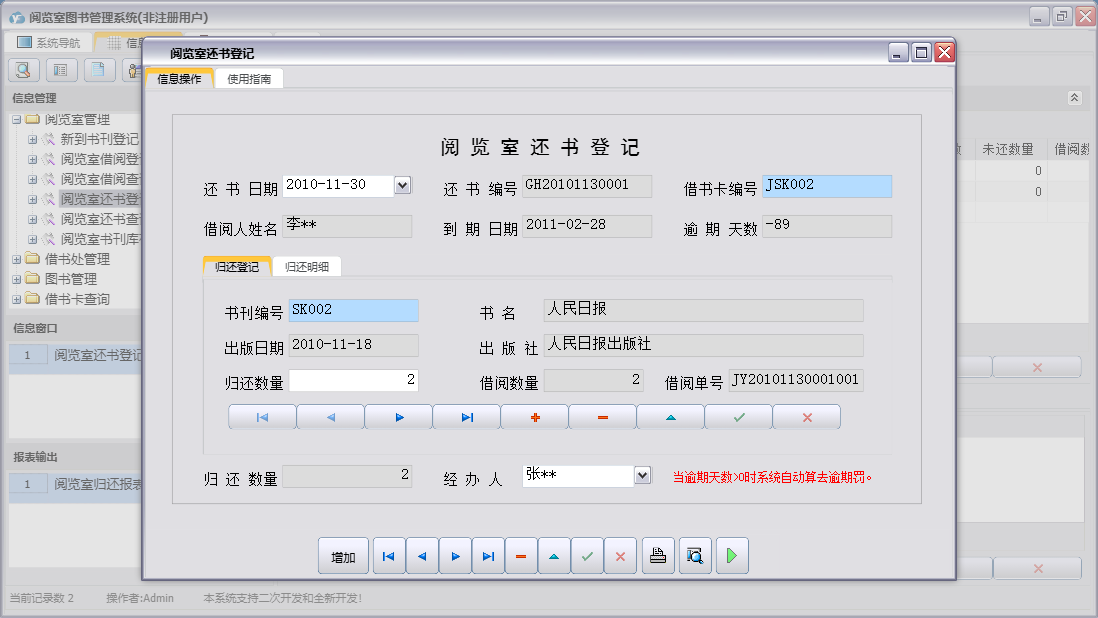
Task: Click the 借书卡编号 input field
Action: pyautogui.click(x=827, y=185)
